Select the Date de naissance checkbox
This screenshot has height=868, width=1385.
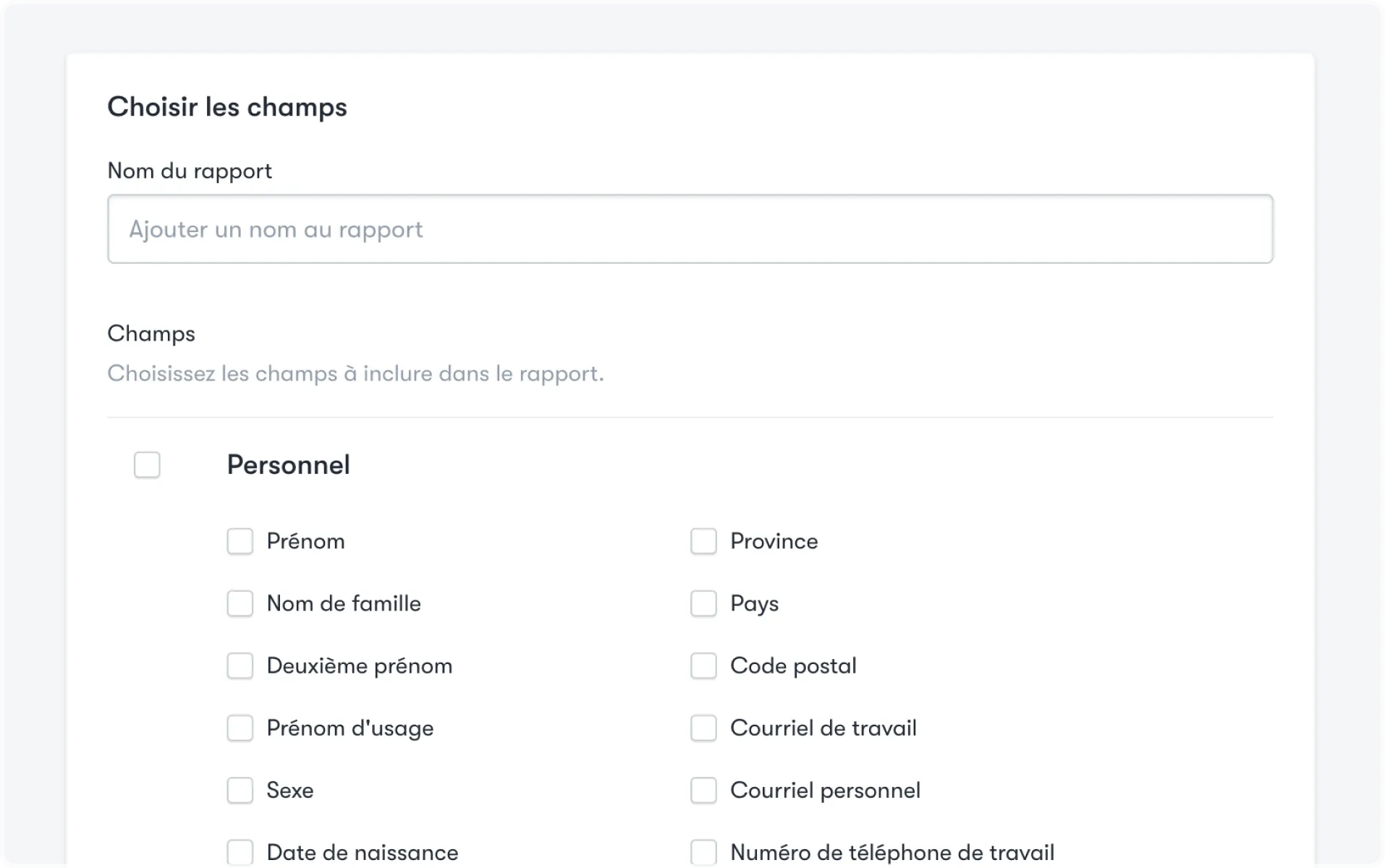click(x=240, y=852)
